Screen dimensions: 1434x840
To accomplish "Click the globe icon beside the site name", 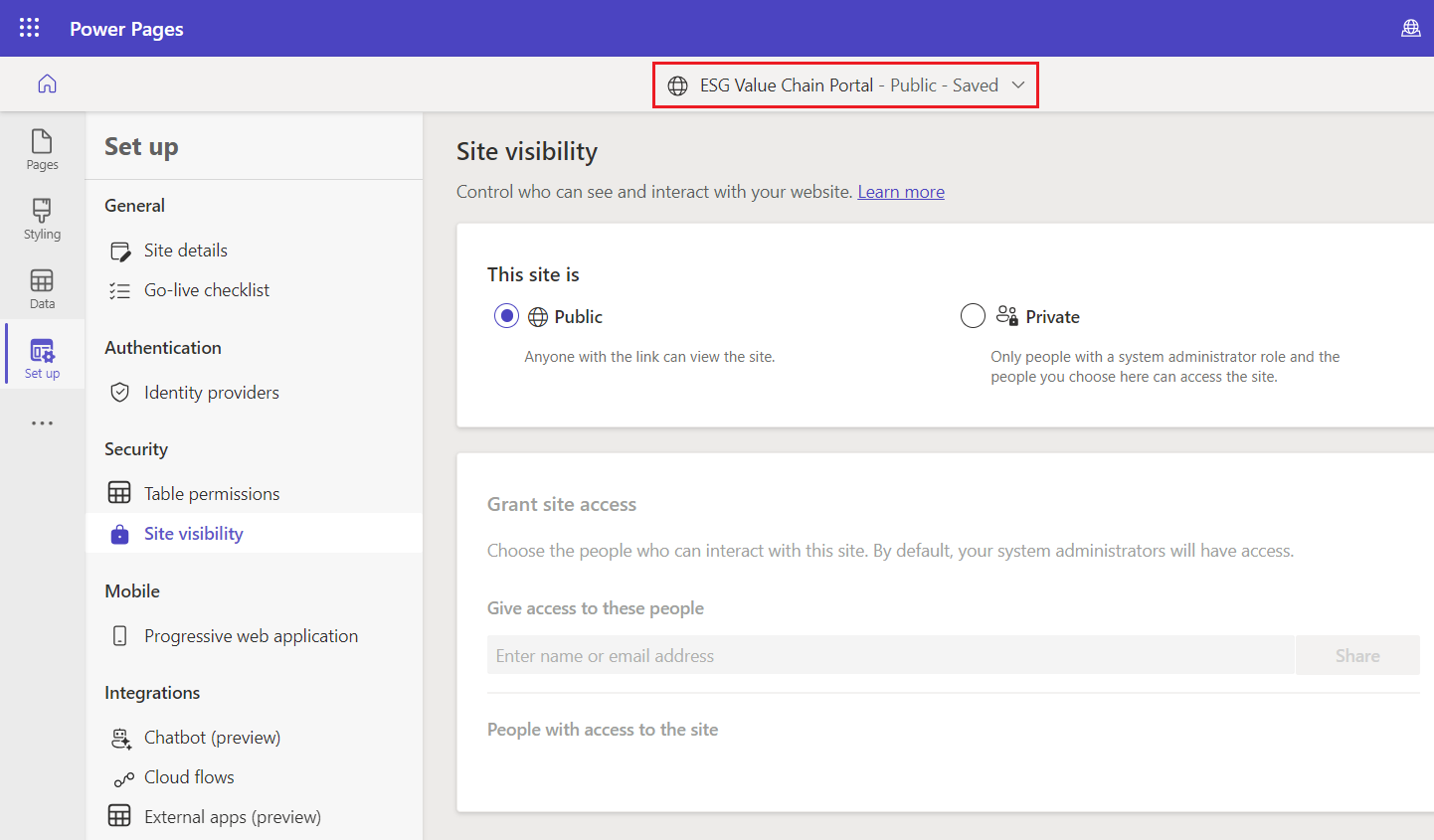I will click(678, 85).
